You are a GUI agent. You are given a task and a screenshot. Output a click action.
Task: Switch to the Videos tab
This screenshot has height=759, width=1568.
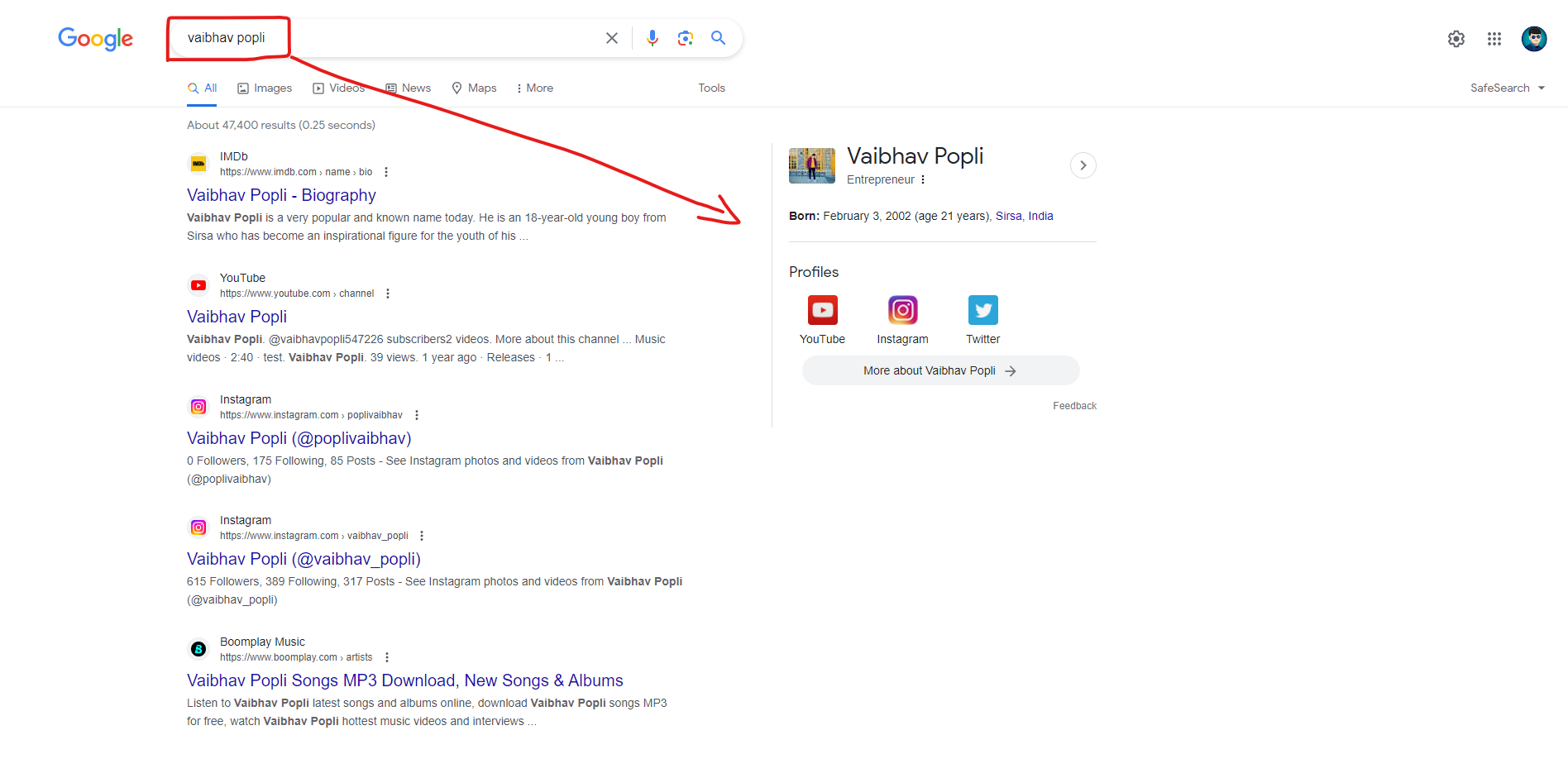click(x=338, y=88)
